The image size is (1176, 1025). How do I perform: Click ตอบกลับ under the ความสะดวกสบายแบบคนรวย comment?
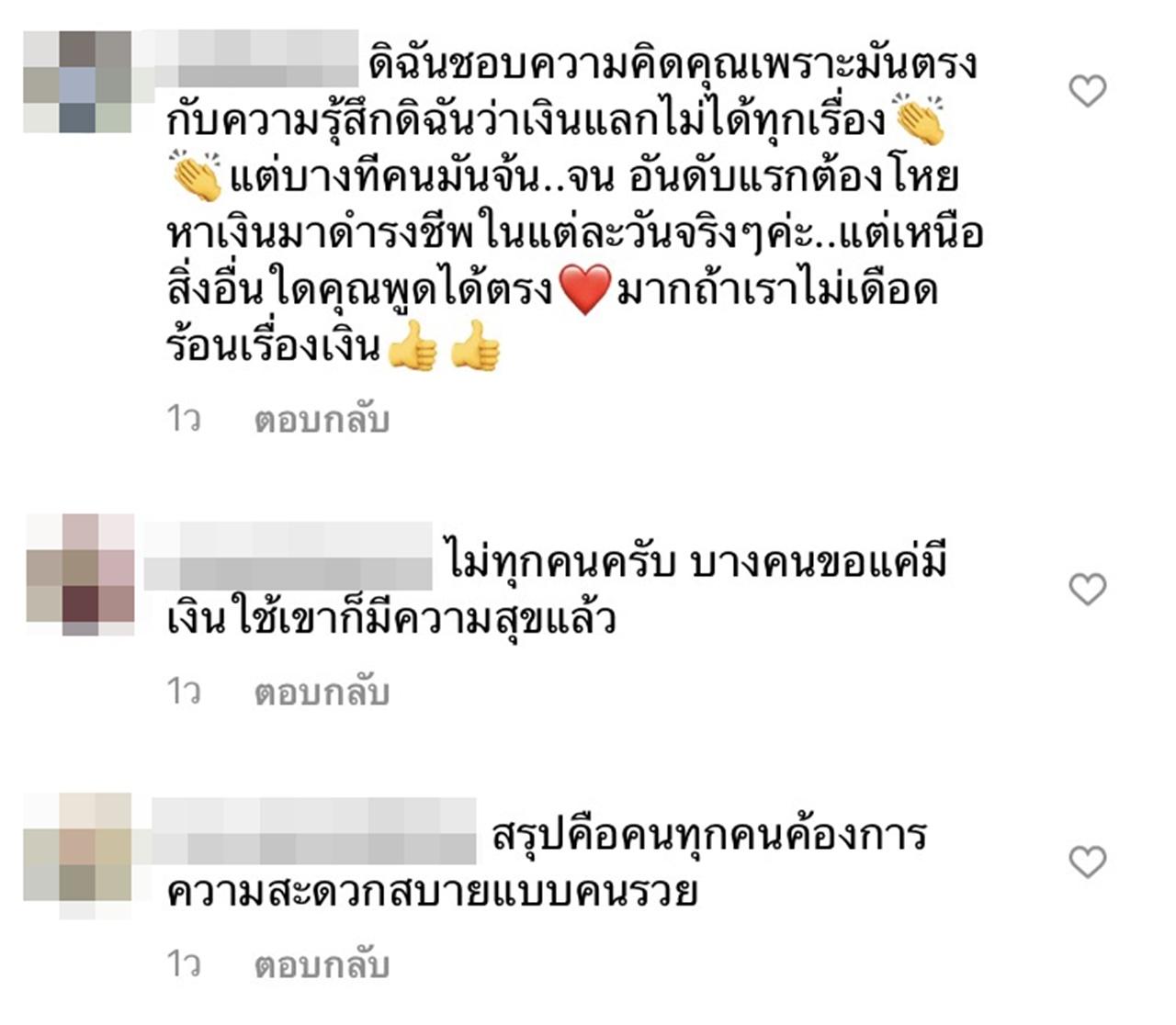click(x=322, y=964)
